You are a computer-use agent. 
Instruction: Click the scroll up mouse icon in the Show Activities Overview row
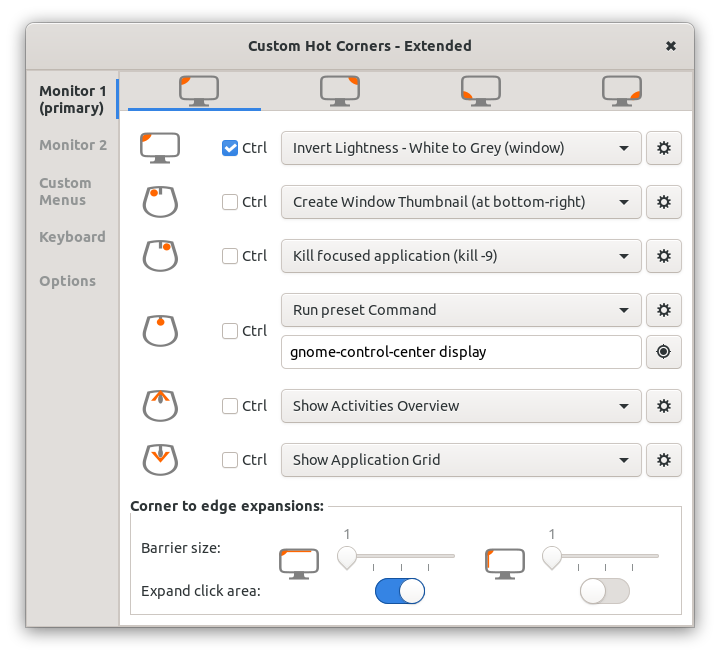pos(160,406)
